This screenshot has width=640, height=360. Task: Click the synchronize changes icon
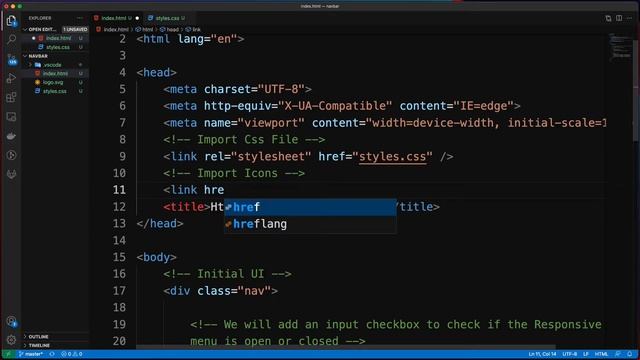(x=52, y=354)
